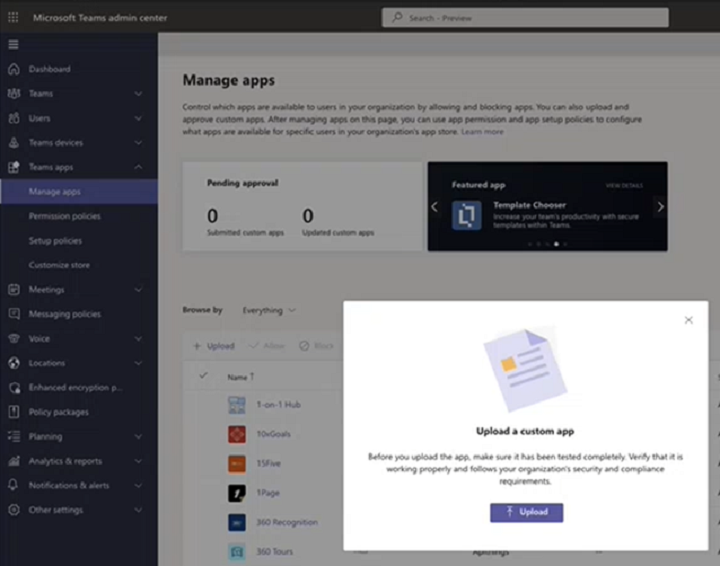Screen dimensions: 720x566
Task: Expand the Meetings section chevron
Action: [138, 290]
